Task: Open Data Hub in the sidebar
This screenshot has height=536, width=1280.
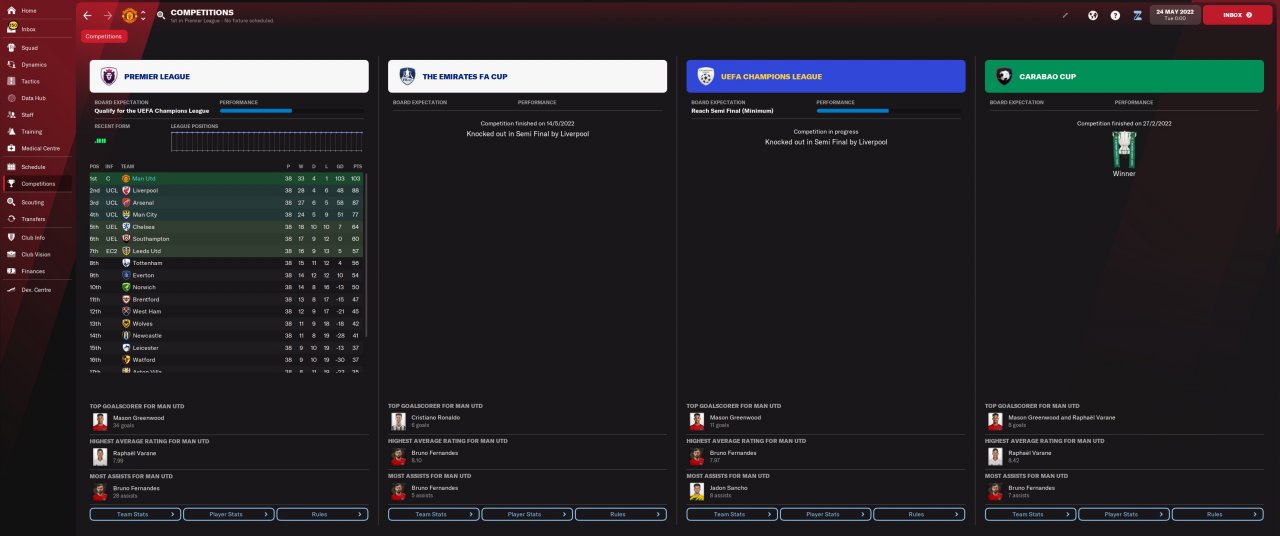Action: (x=36, y=98)
